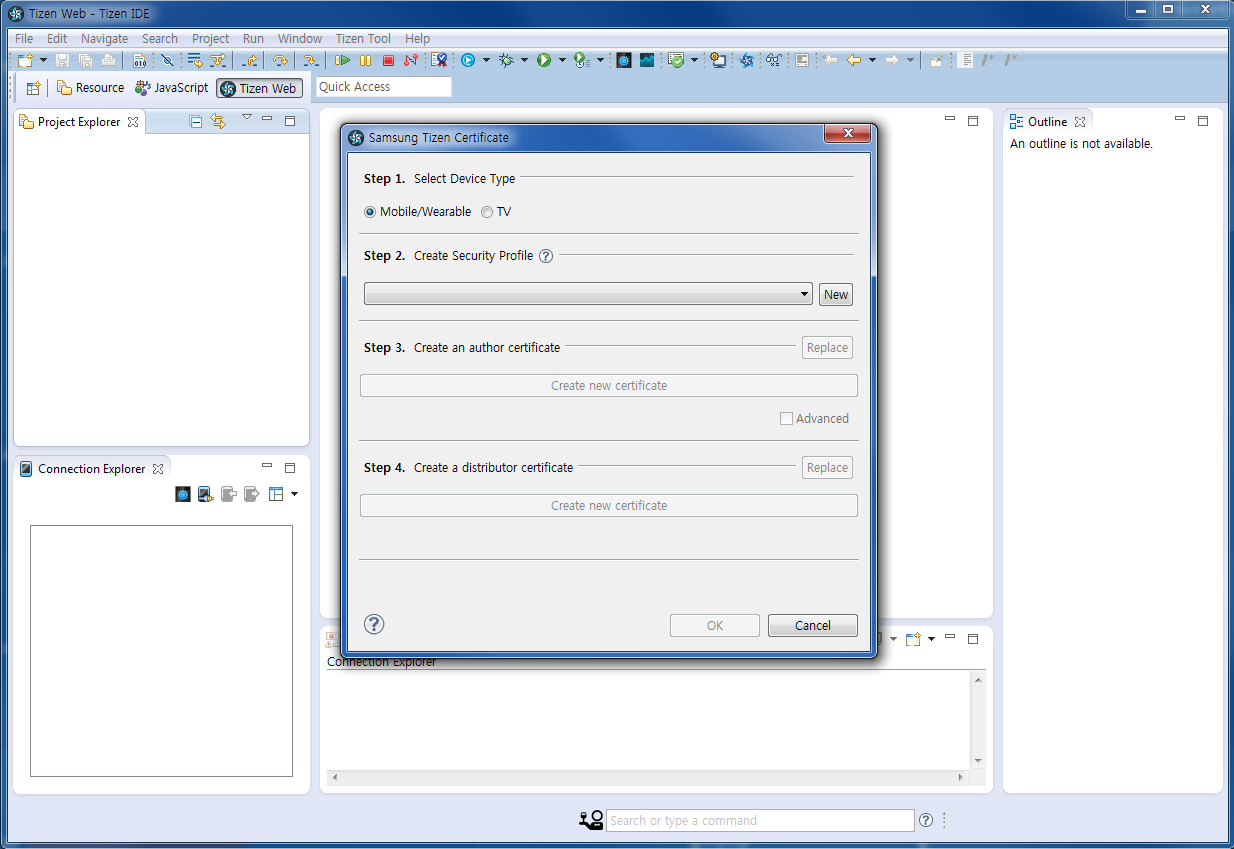Open the Emulator Manager in Connection Explorer
1234x849 pixels.
tap(183, 494)
